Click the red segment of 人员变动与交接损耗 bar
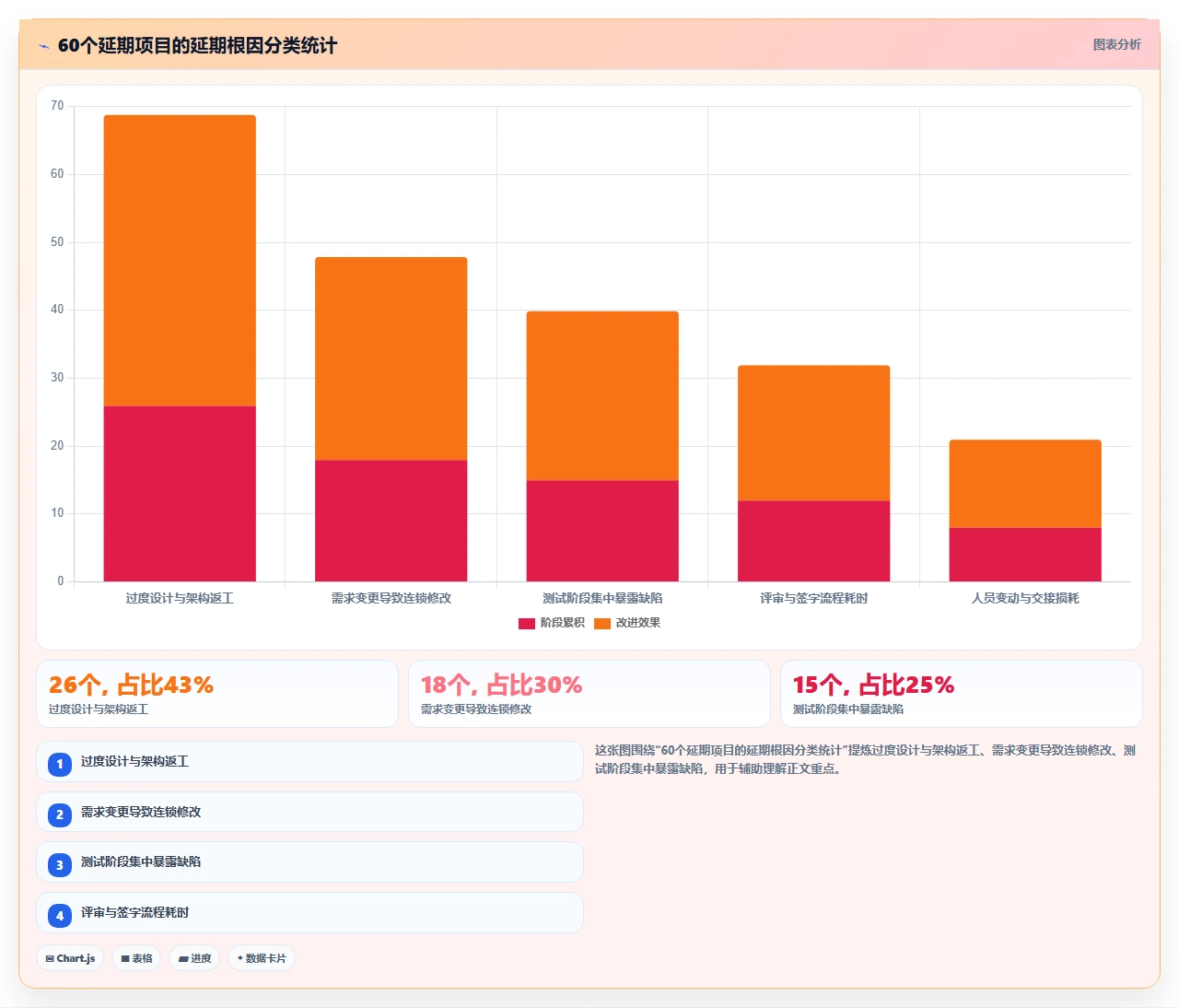1179x1008 pixels. click(x=1025, y=555)
